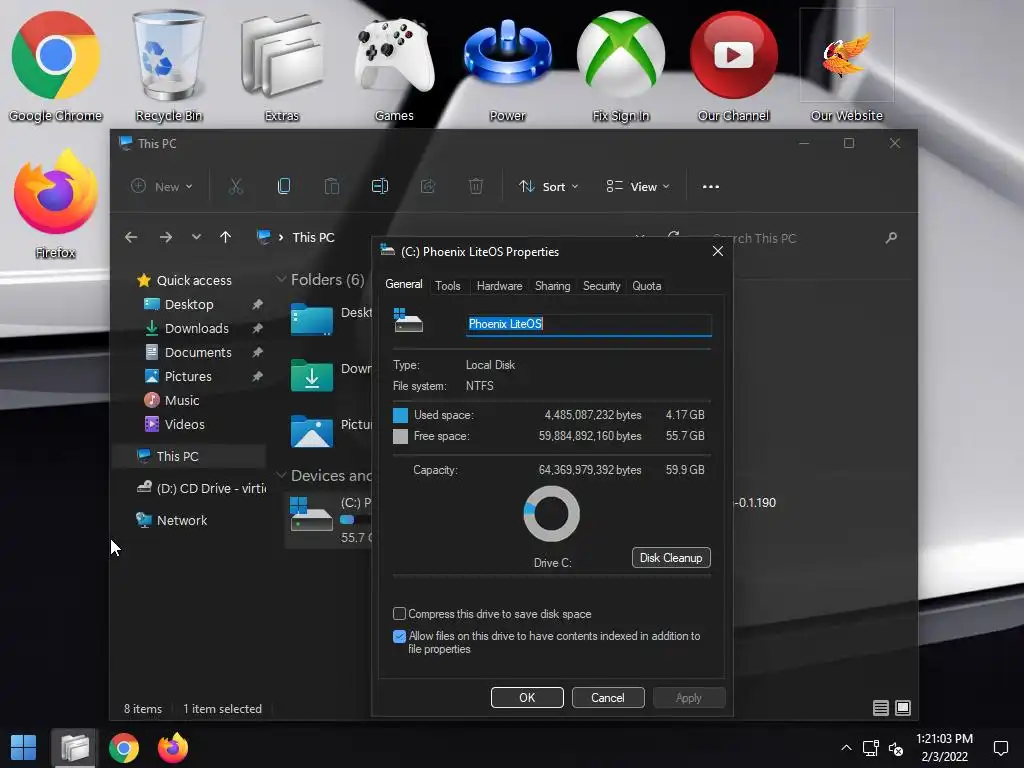Open the Our Channel shortcut
Screen dimensions: 1024x768
[733, 65]
